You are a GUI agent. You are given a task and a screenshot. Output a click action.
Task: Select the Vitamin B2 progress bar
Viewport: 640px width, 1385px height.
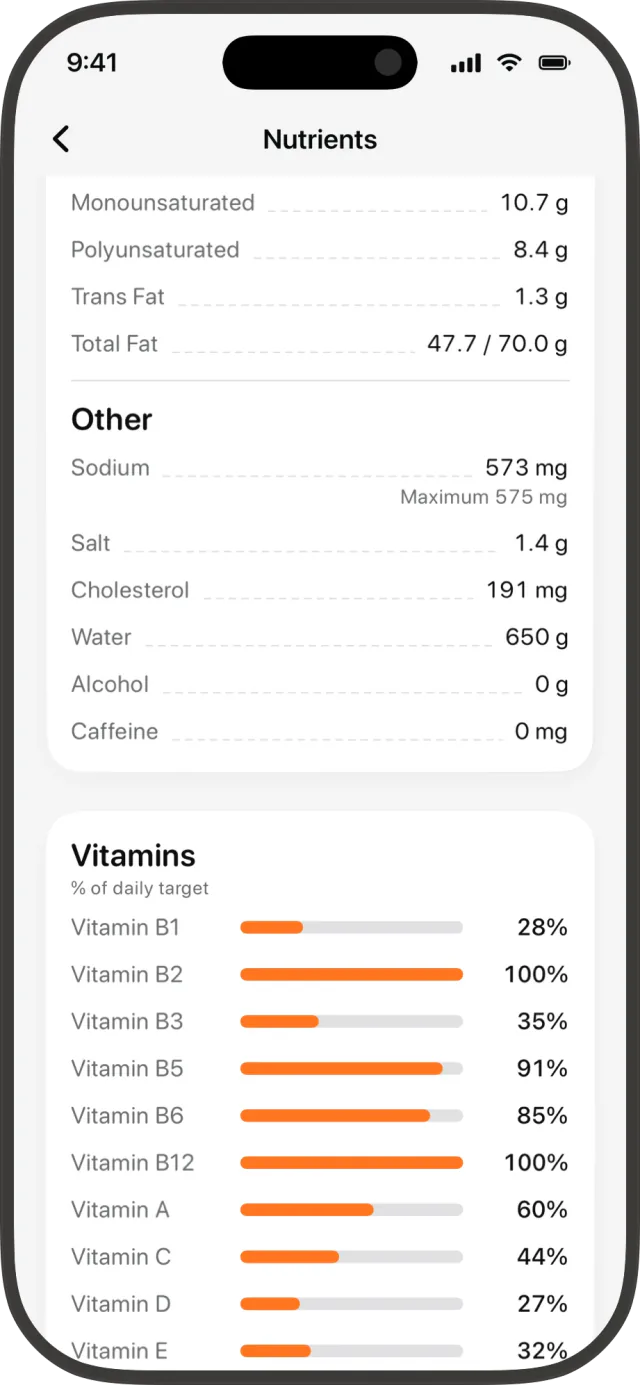351,975
